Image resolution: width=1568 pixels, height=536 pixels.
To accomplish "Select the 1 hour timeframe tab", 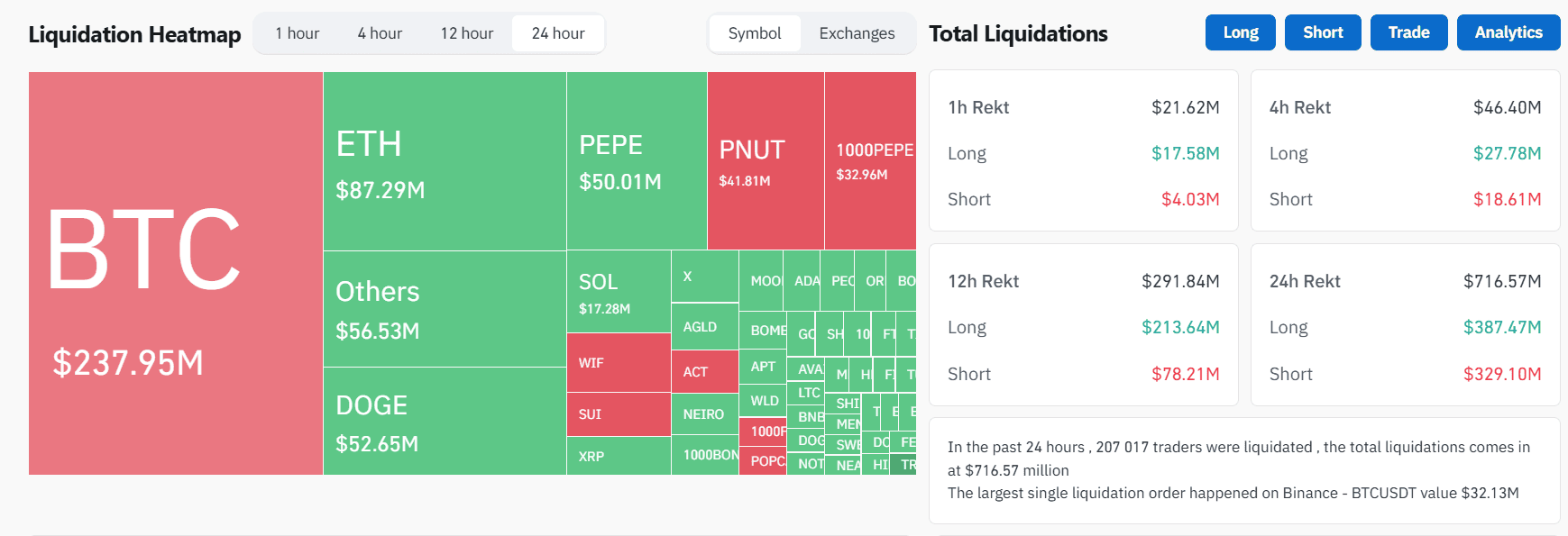I will point(297,33).
